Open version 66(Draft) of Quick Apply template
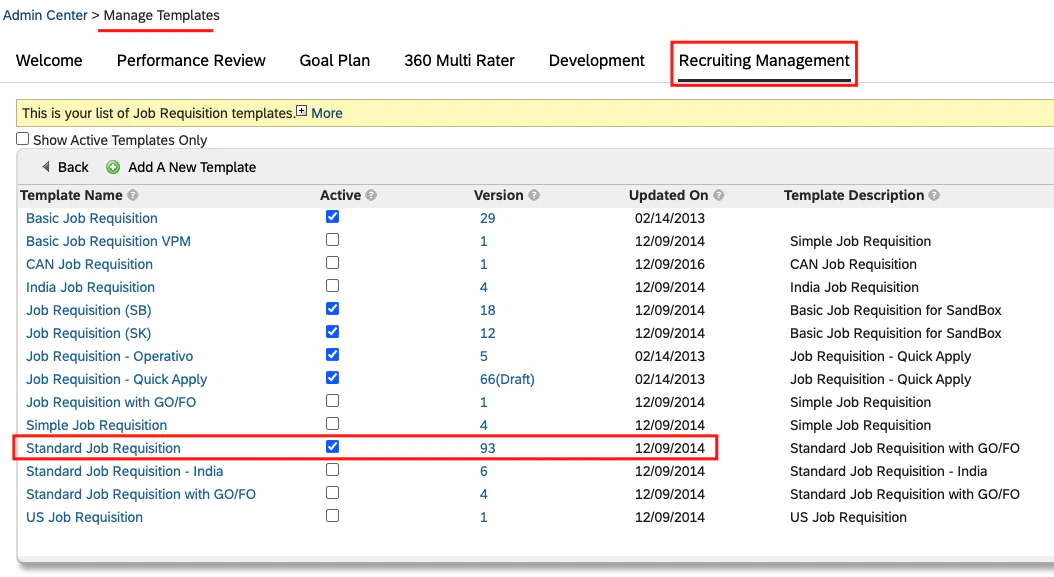This screenshot has width=1054, height=577. (x=505, y=379)
